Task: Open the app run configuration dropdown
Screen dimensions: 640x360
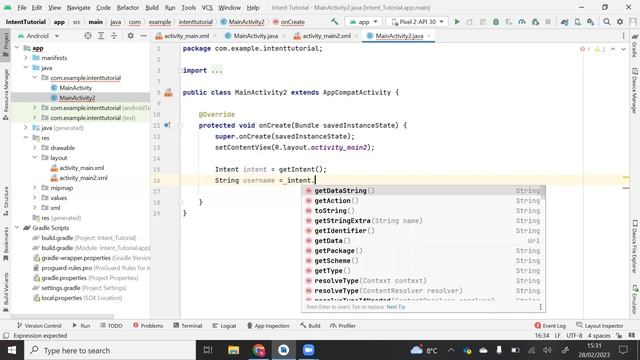Action: pos(363,22)
